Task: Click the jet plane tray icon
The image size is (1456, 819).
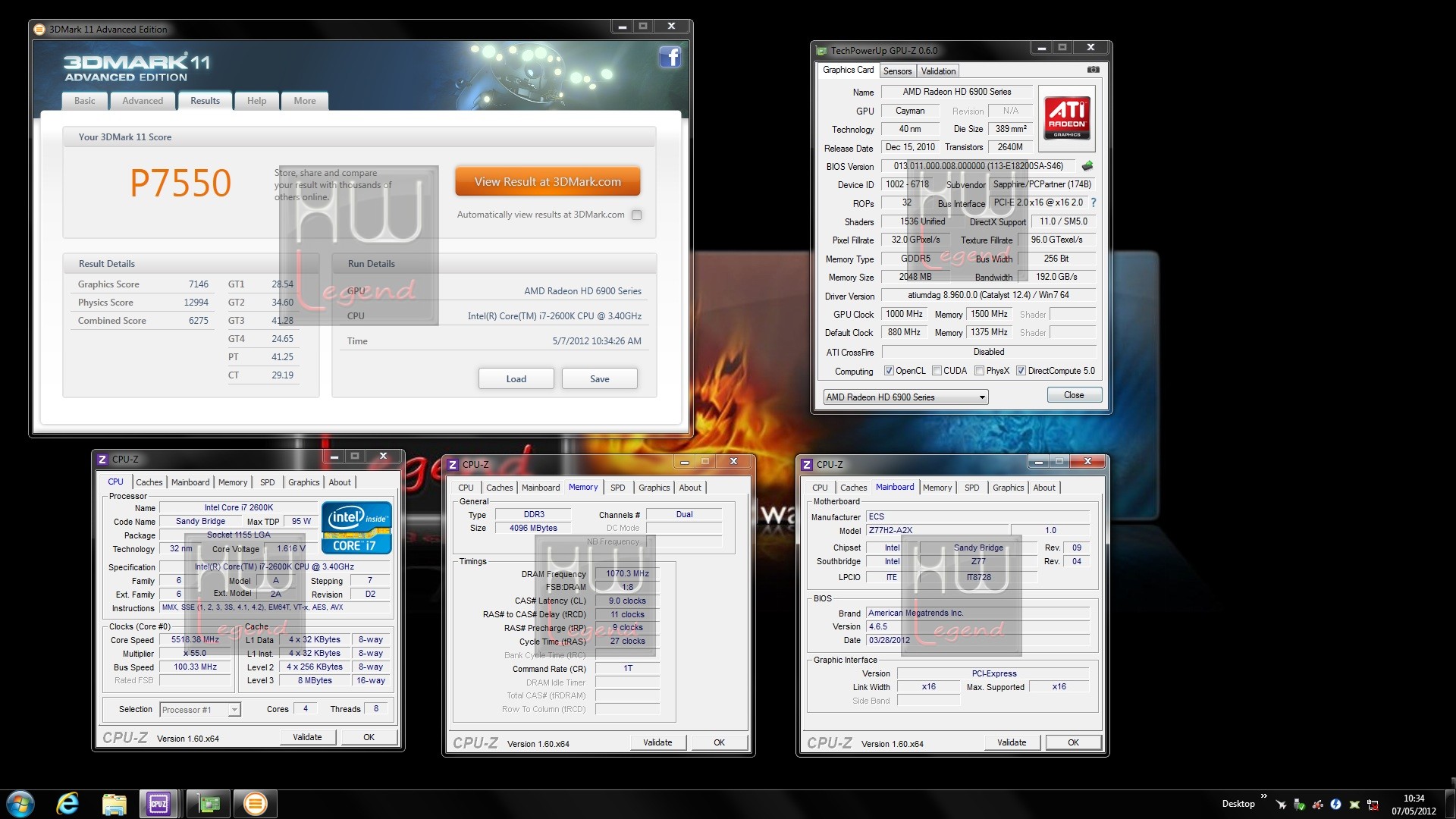Action: [x=1281, y=805]
